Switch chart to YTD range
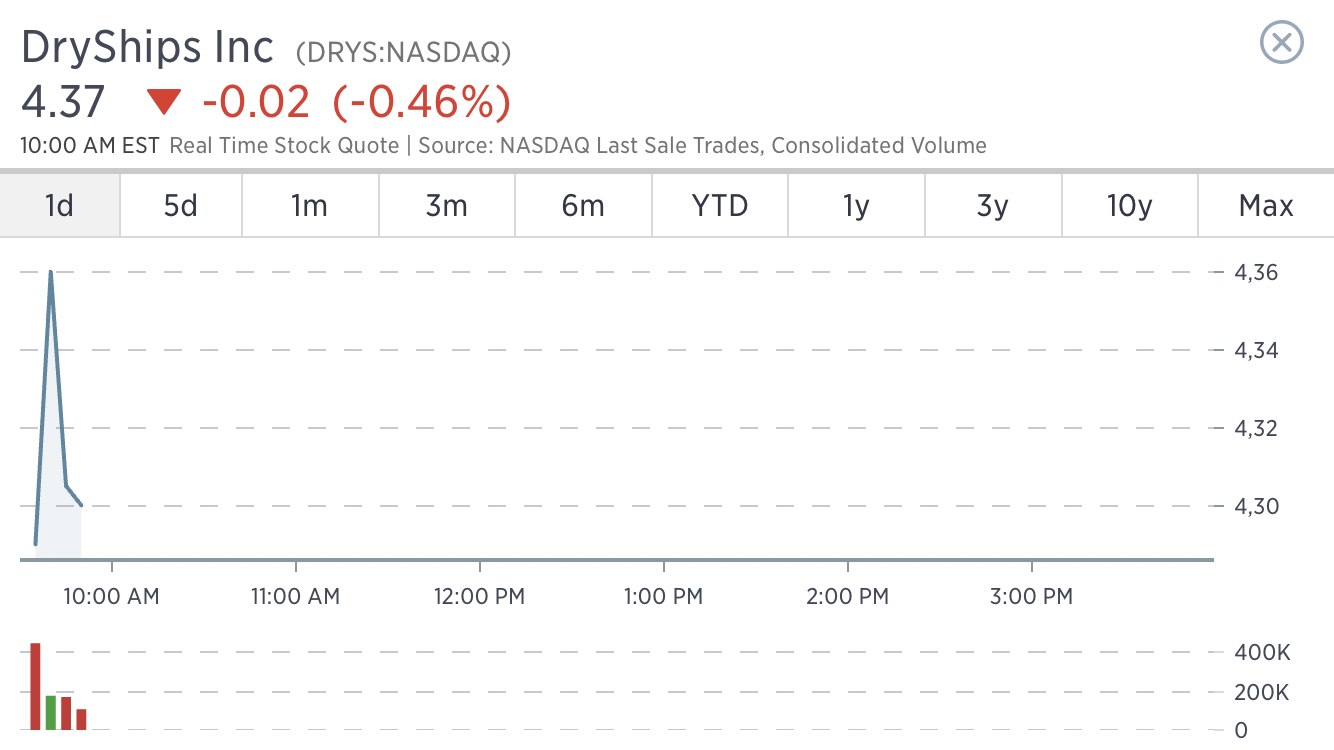Viewport: 1334px width, 750px height. click(x=720, y=206)
